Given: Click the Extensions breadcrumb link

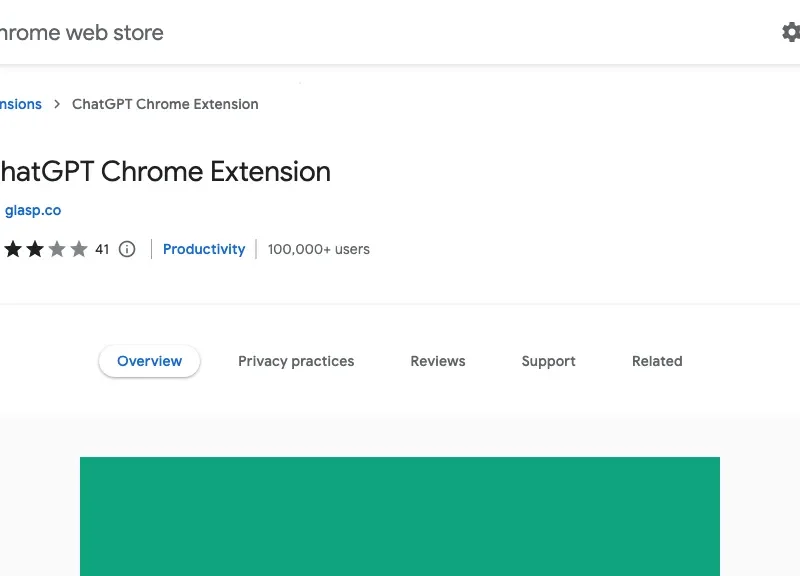Looking at the screenshot, I should 18,104.
